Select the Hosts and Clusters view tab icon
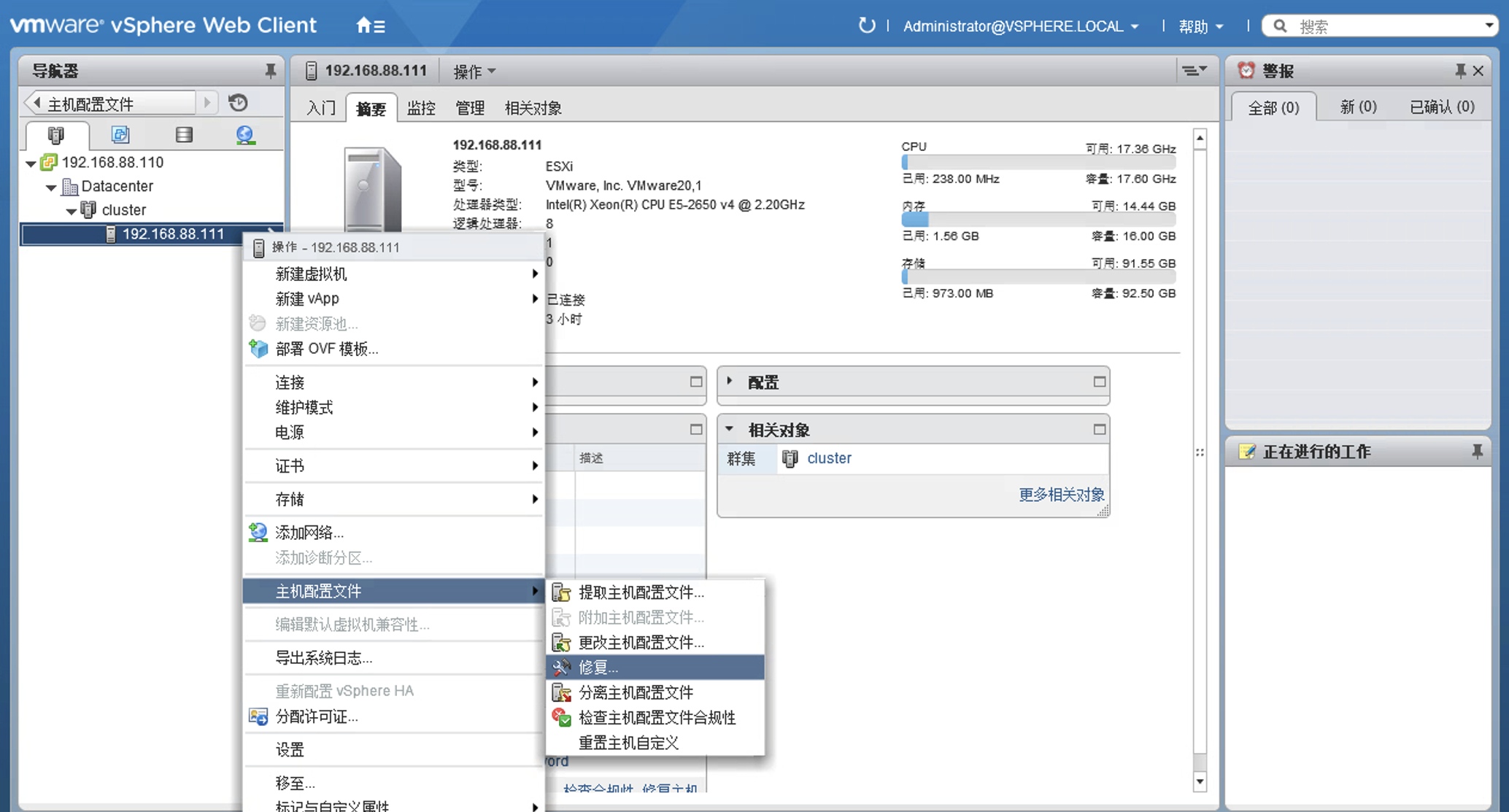This screenshot has width=1509, height=812. click(56, 135)
